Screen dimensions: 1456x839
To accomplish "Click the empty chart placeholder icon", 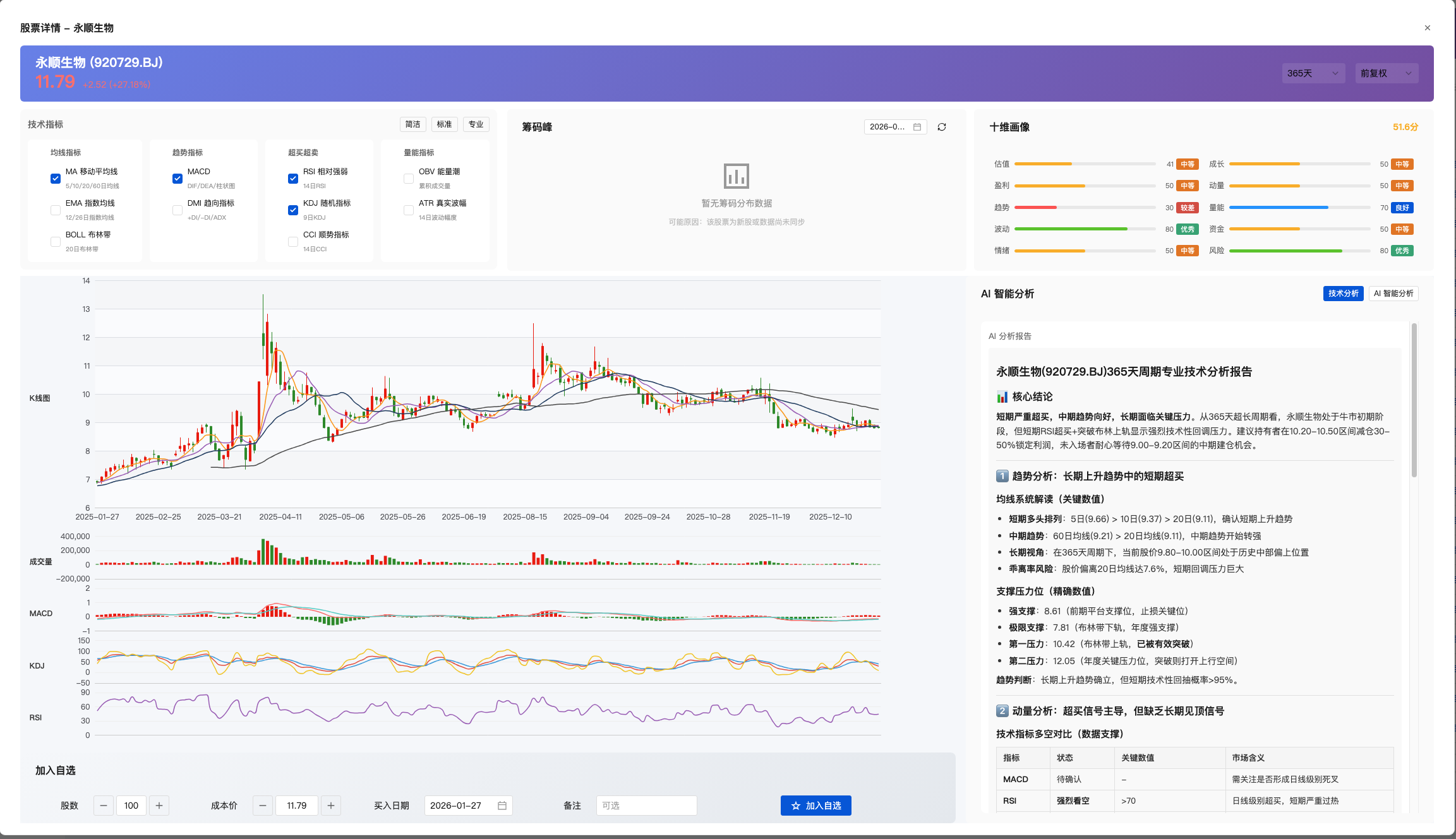I will point(737,176).
